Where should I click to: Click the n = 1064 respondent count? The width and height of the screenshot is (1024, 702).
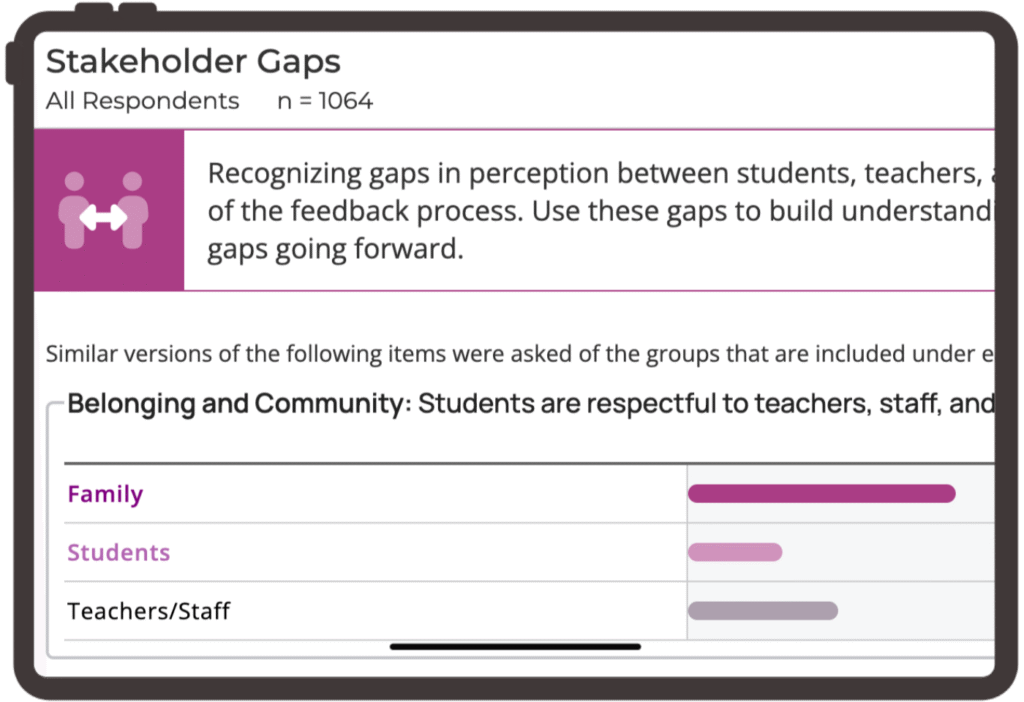pos(325,101)
